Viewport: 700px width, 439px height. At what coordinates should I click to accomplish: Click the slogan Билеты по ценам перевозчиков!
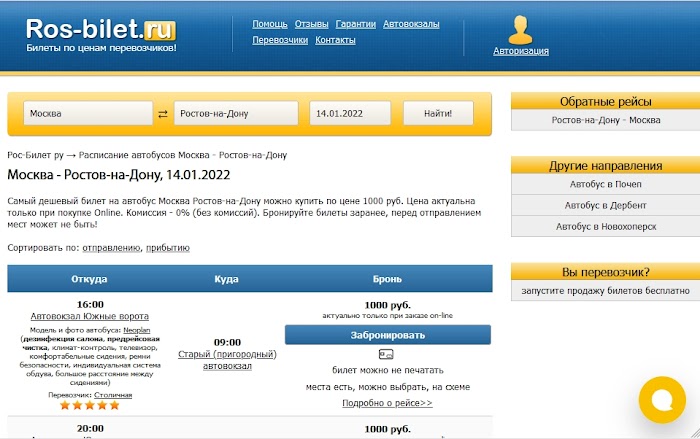101,48
